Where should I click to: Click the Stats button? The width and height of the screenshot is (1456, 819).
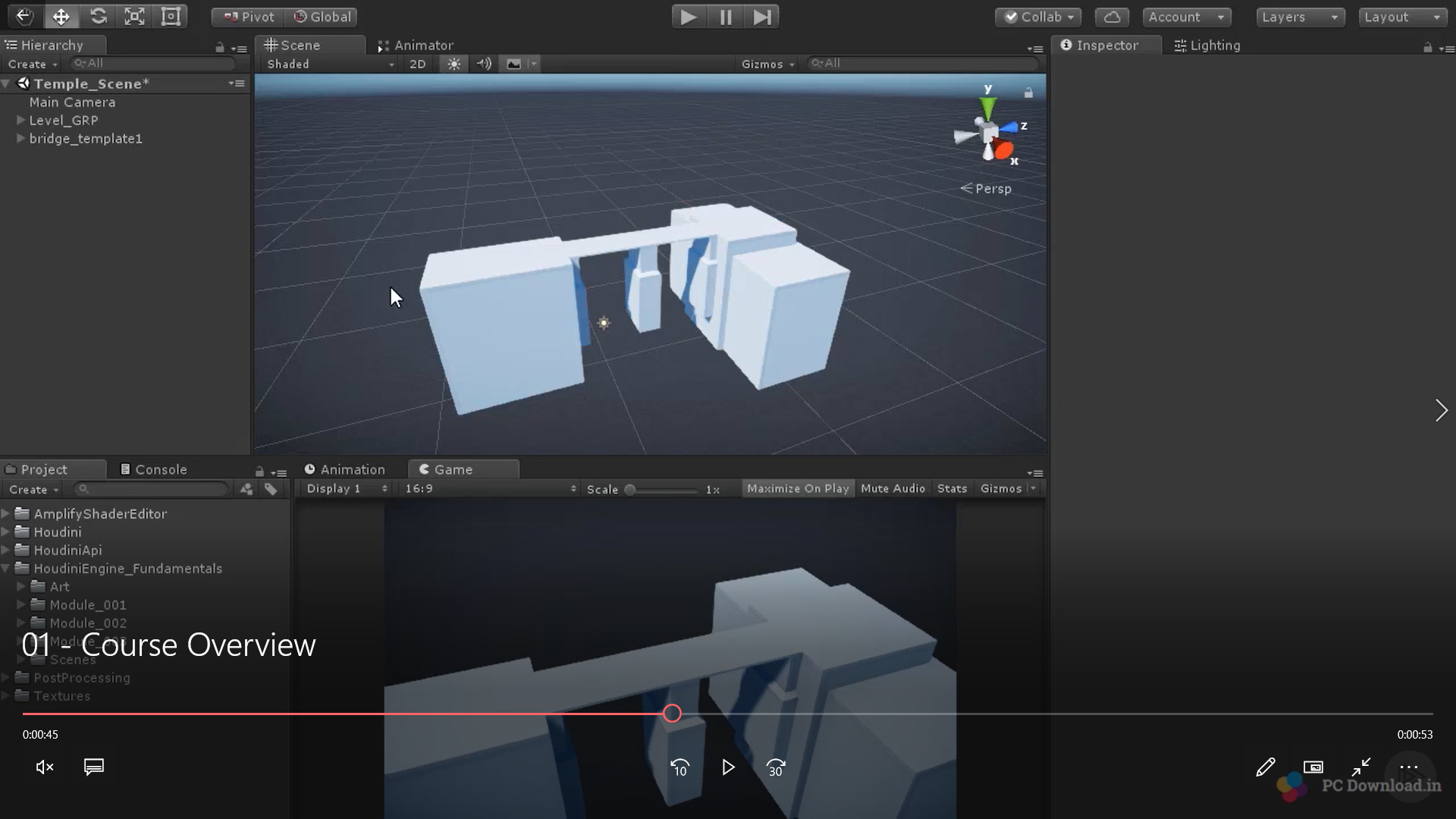pyautogui.click(x=952, y=488)
